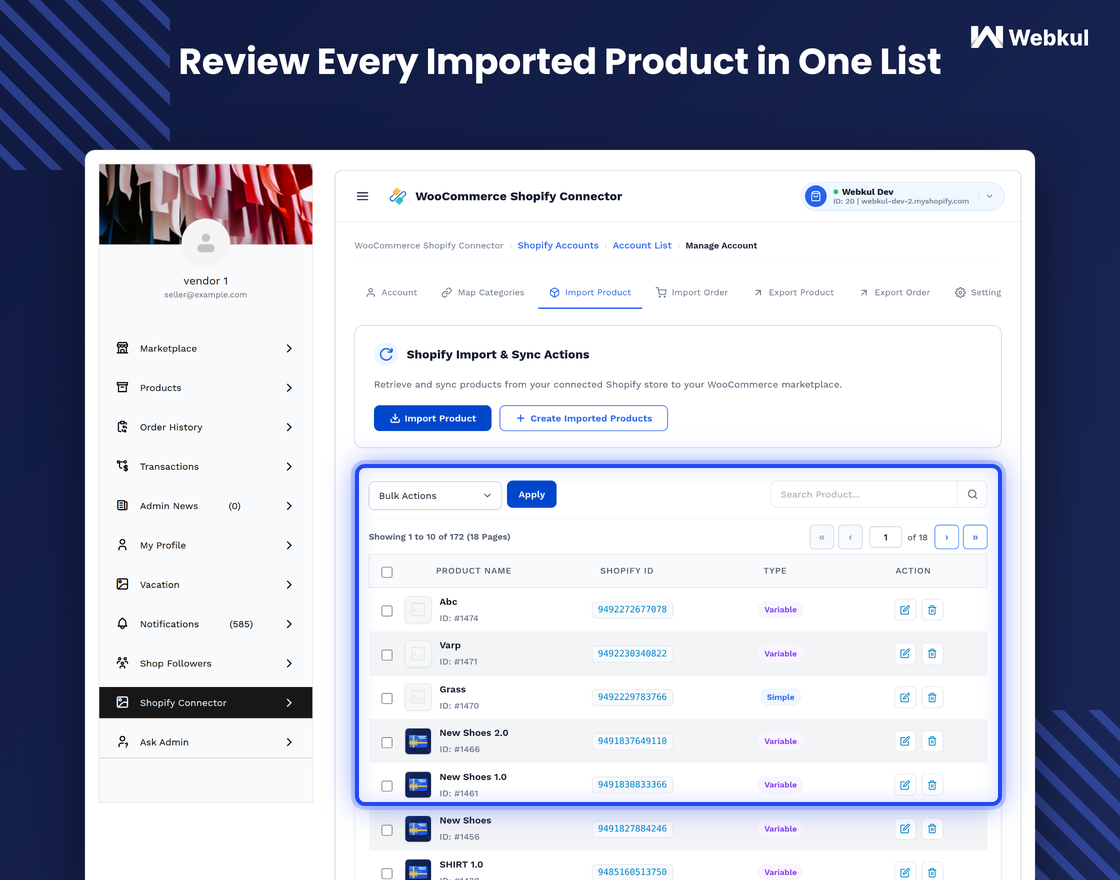Viewport: 1120px width, 880px height.
Task: Delete the Abc product
Action: [x=932, y=610]
